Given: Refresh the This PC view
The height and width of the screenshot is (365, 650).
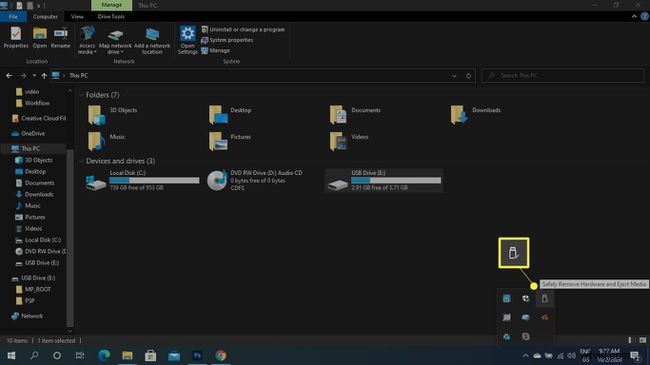Looking at the screenshot, I should coord(468,76).
